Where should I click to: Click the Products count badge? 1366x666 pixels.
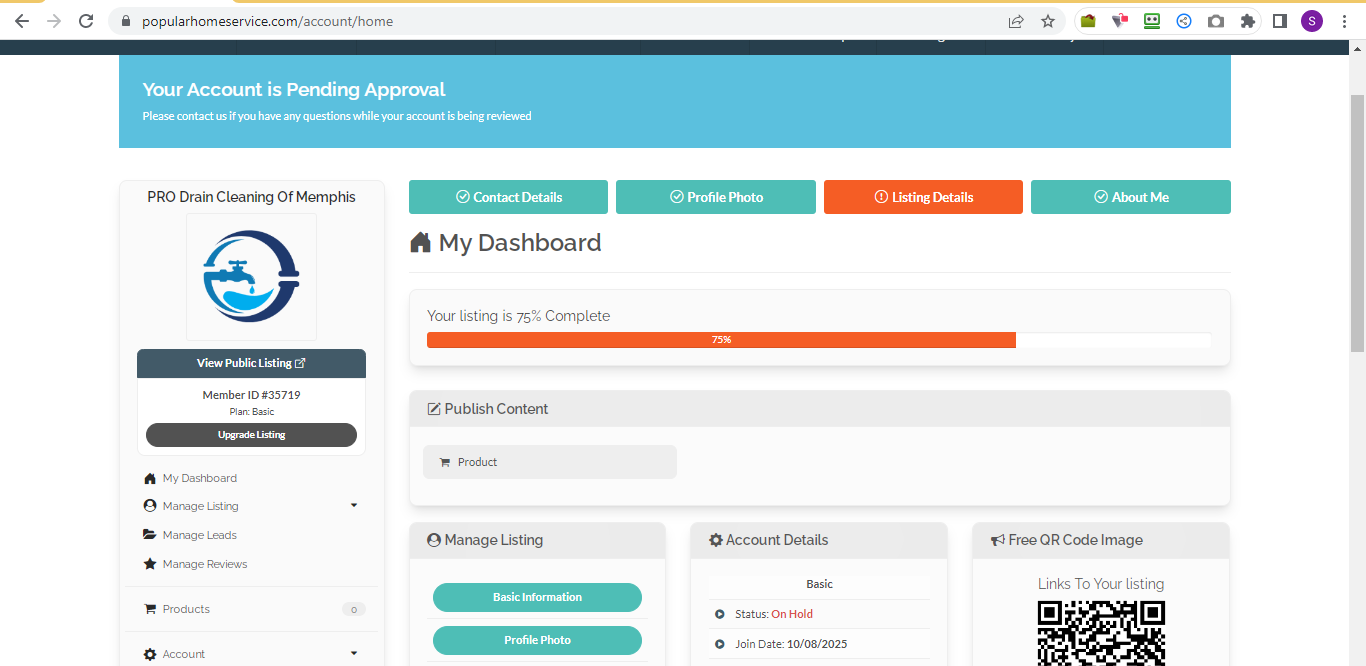click(x=353, y=609)
